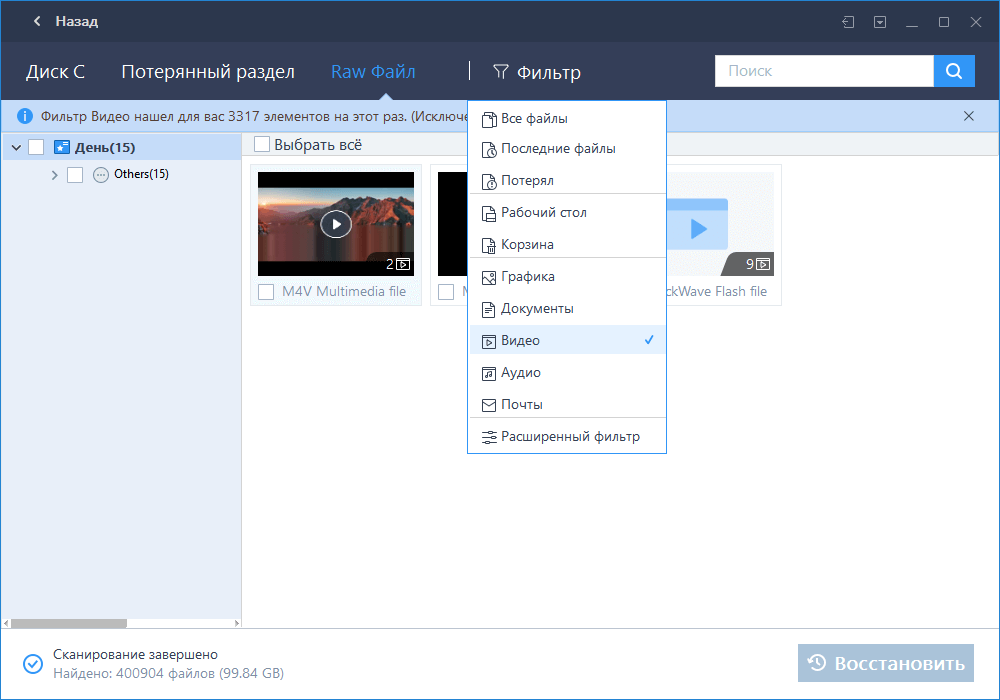
Task: Click the checkmark next to Видео
Action: [649, 340]
